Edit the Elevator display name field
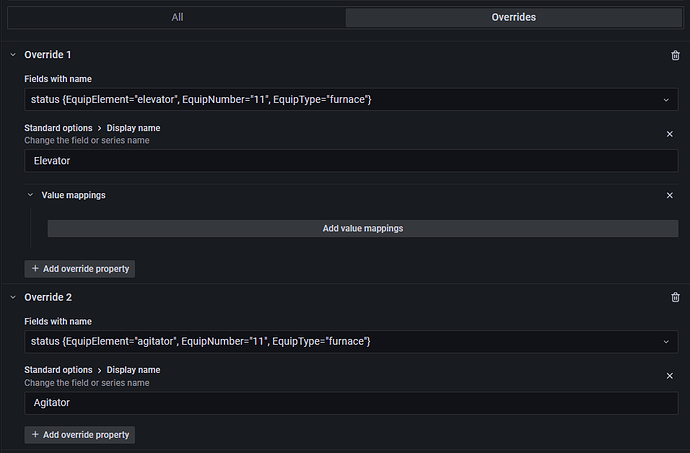This screenshot has width=690, height=453. (351, 160)
